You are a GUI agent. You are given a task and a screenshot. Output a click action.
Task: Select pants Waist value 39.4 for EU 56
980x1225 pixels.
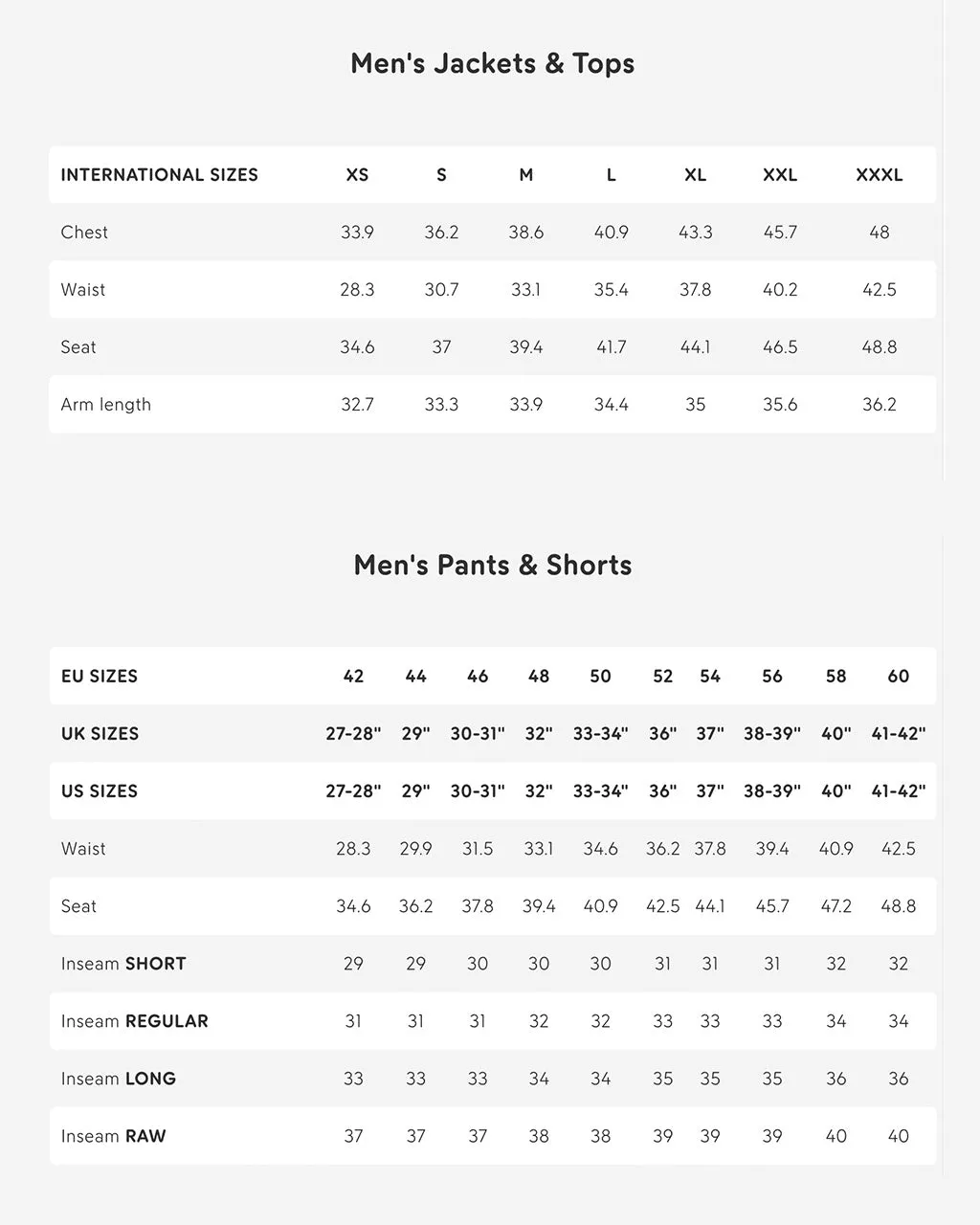click(771, 849)
